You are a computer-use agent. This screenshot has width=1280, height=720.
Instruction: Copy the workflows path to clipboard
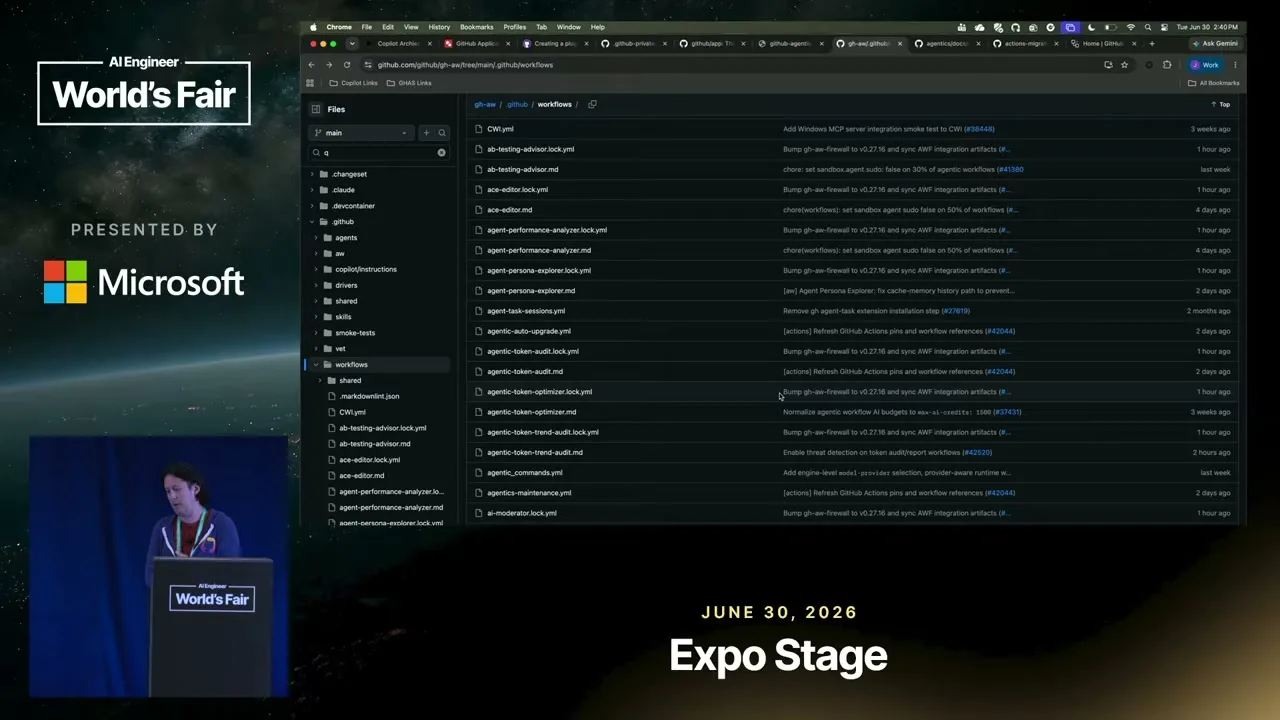(592, 104)
